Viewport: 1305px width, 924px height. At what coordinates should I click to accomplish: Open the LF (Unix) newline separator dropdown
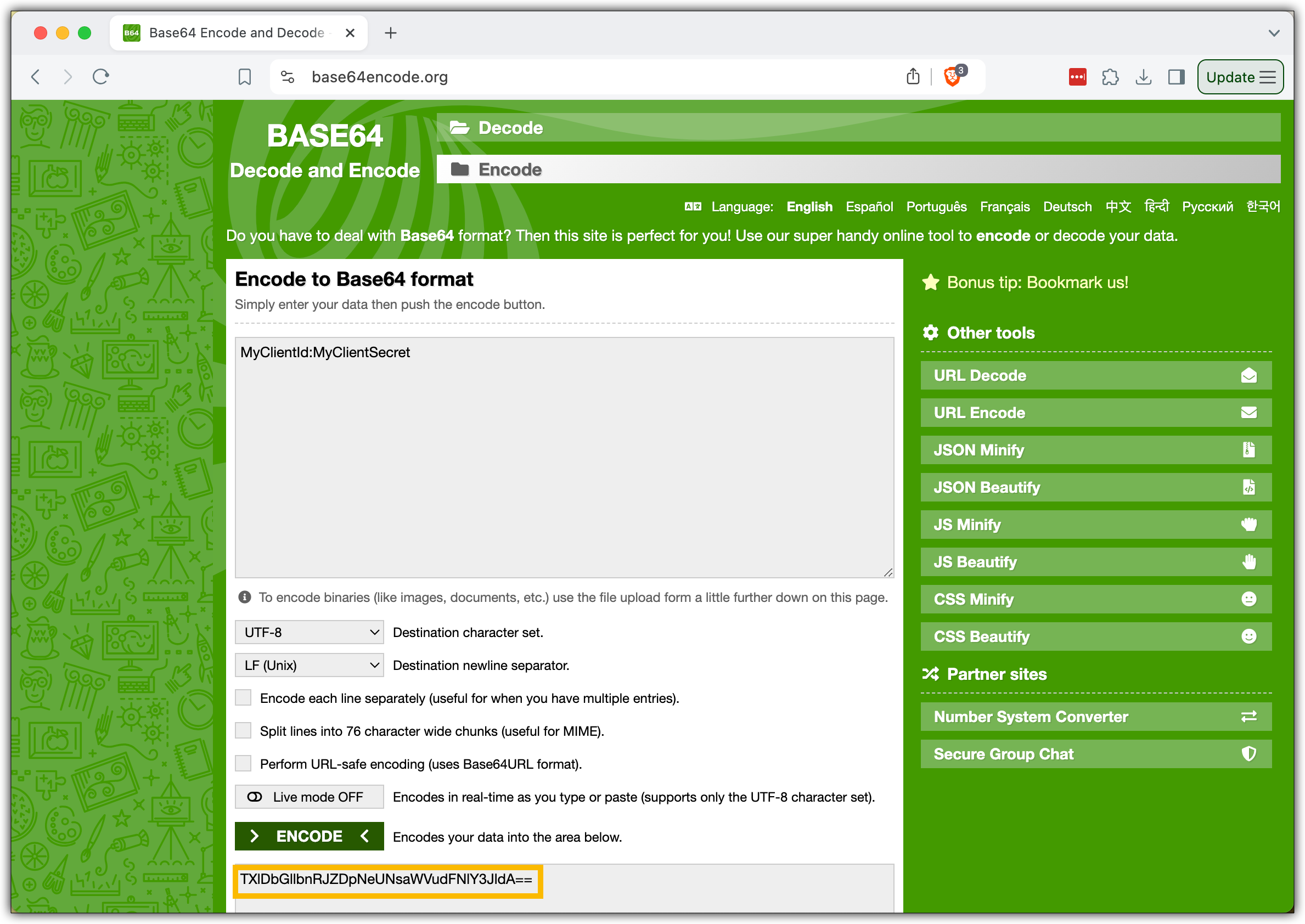click(309, 665)
